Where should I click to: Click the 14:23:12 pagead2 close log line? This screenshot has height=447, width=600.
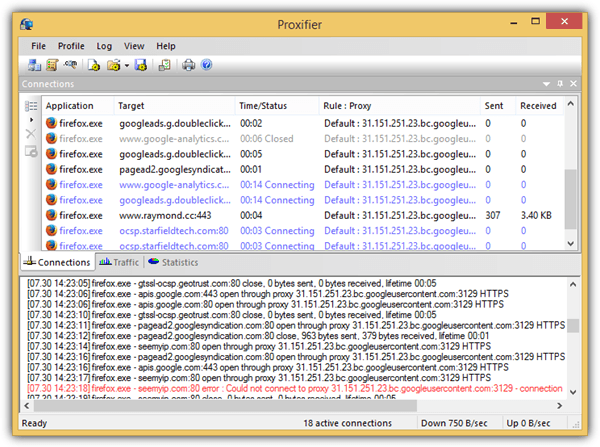258,336
